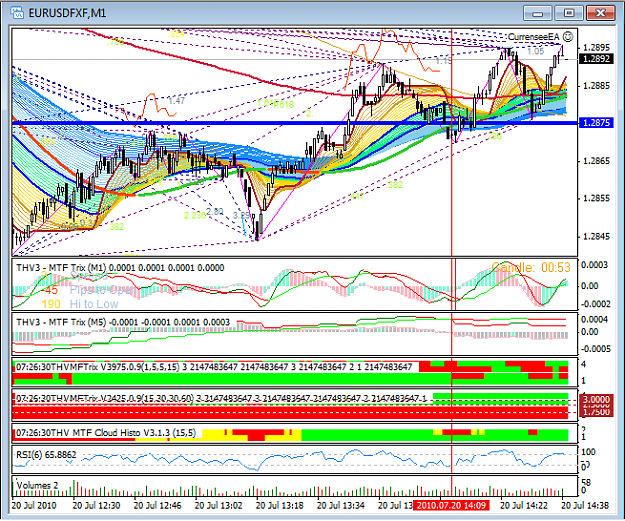The width and height of the screenshot is (625, 521).
Task: Click the red 3.0000 level label
Action: [596, 399]
